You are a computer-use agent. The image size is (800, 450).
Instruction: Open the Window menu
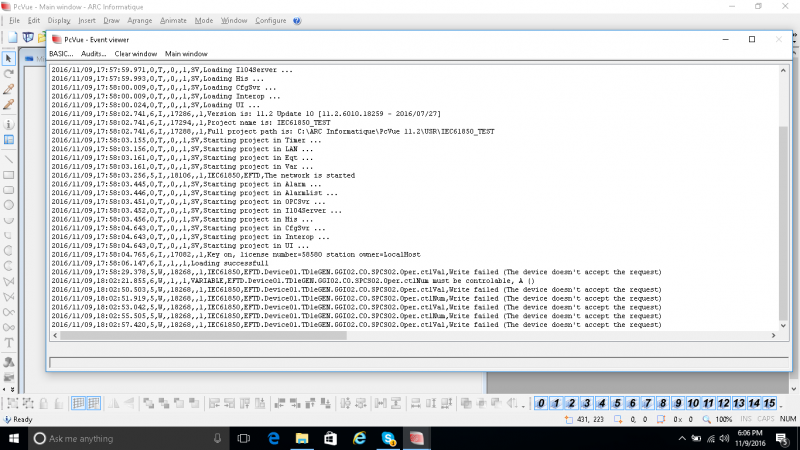tap(234, 21)
